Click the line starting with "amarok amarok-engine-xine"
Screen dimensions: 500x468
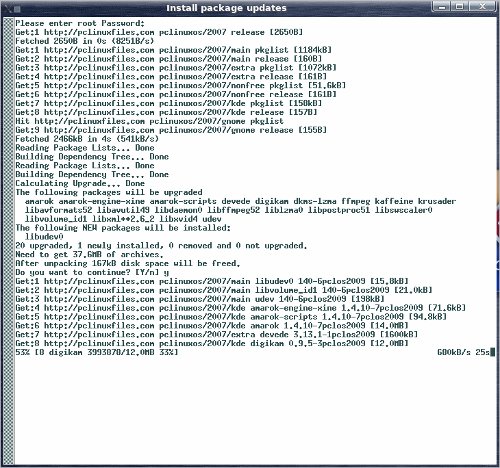pyautogui.click(x=240, y=201)
